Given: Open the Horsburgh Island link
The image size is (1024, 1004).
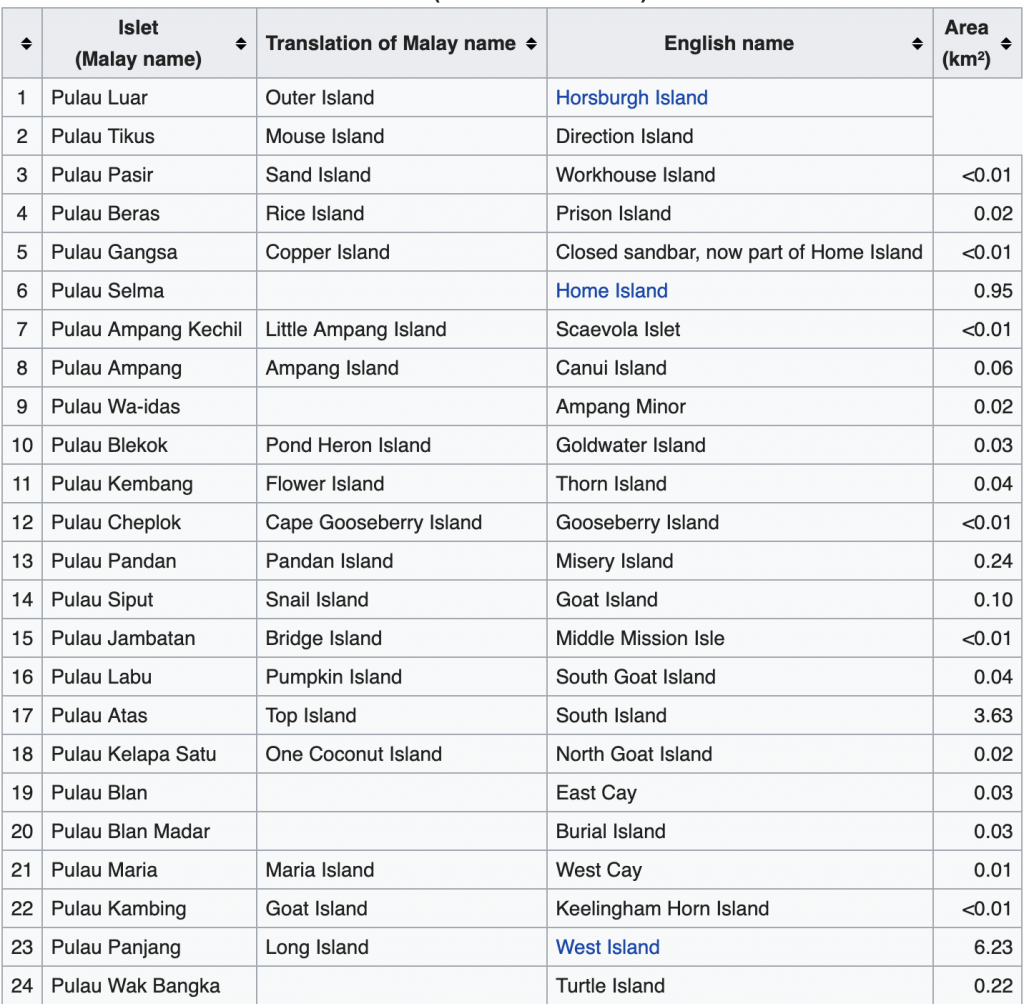Looking at the screenshot, I should click(631, 98).
